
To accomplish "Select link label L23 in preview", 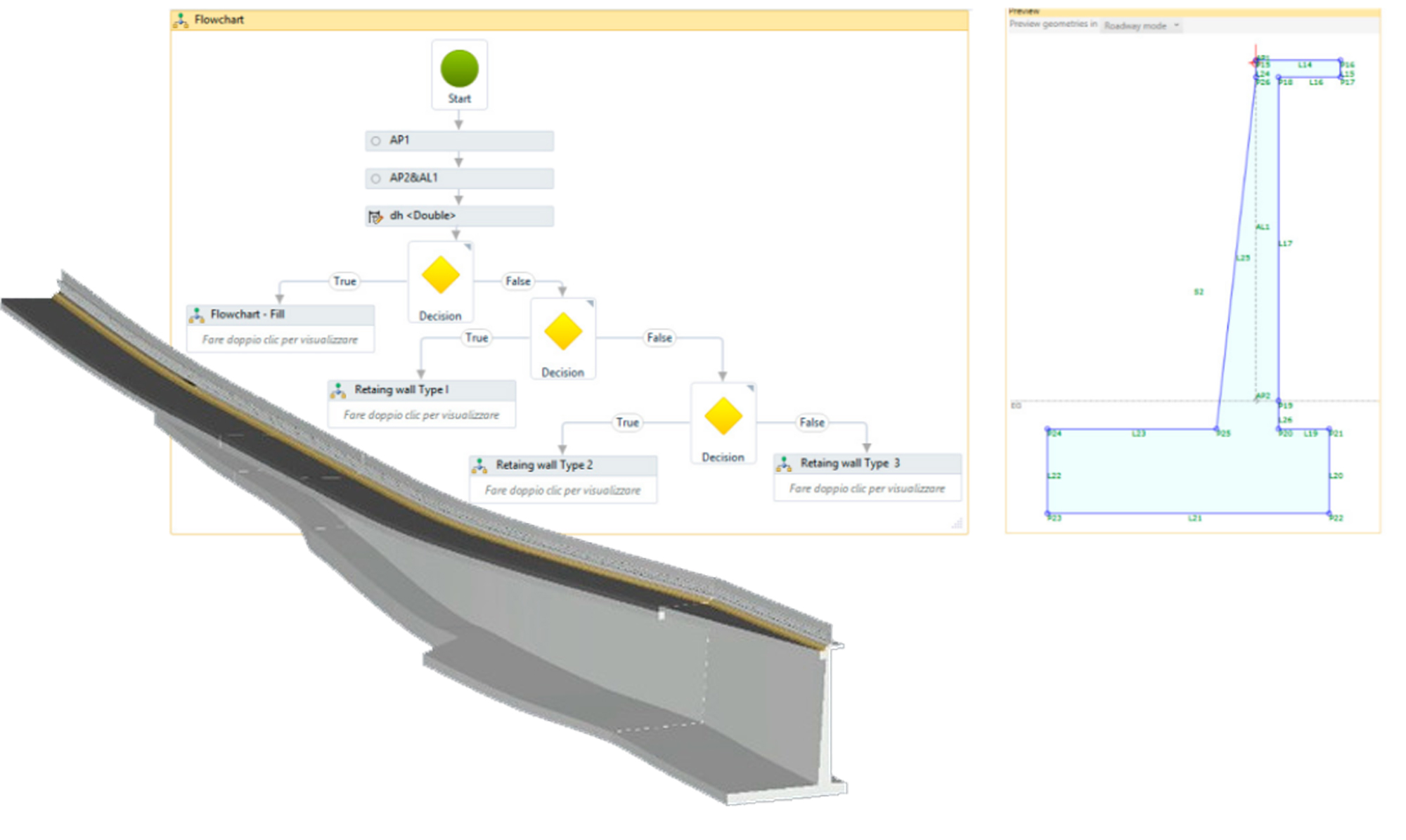I will (1139, 434).
